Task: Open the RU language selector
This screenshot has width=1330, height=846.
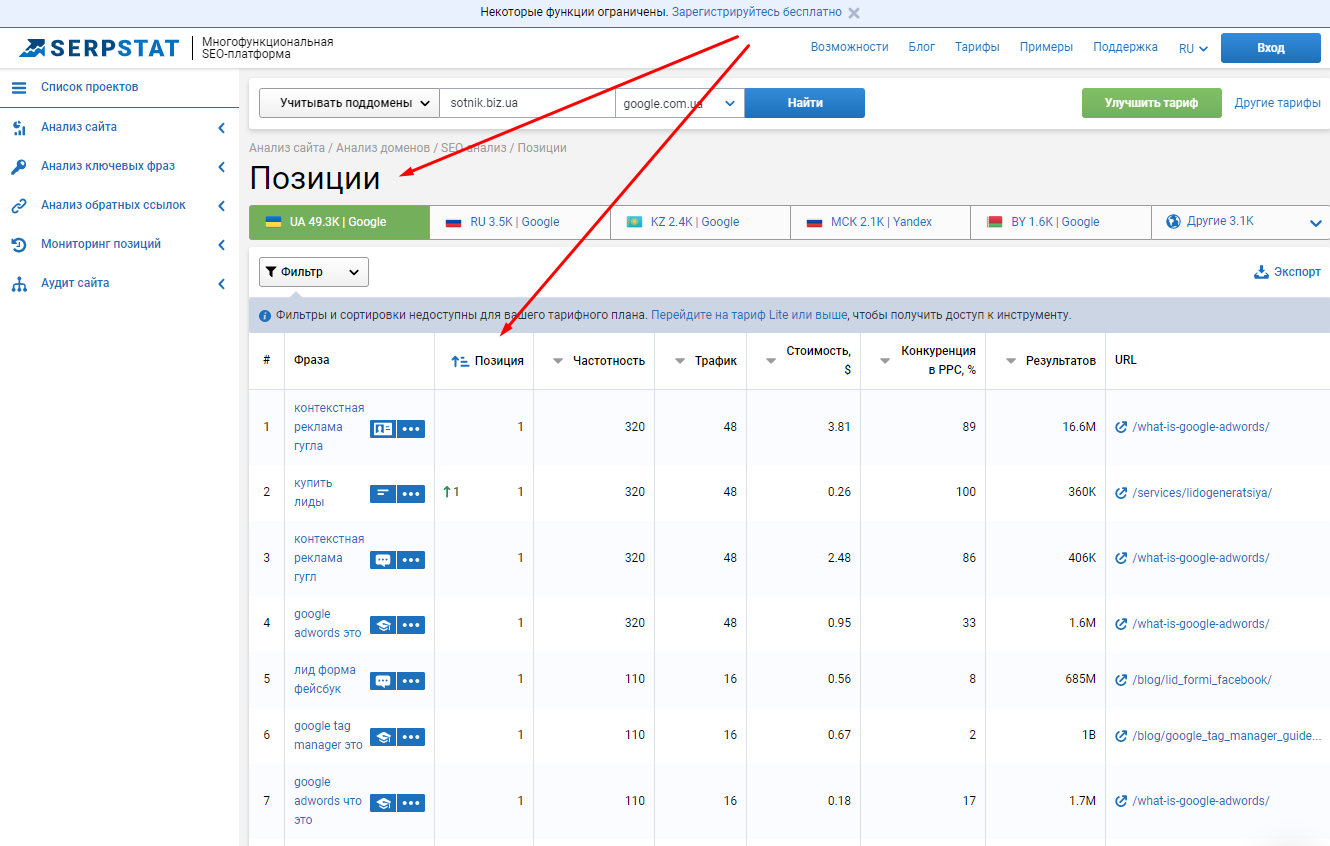Action: pyautogui.click(x=1193, y=48)
